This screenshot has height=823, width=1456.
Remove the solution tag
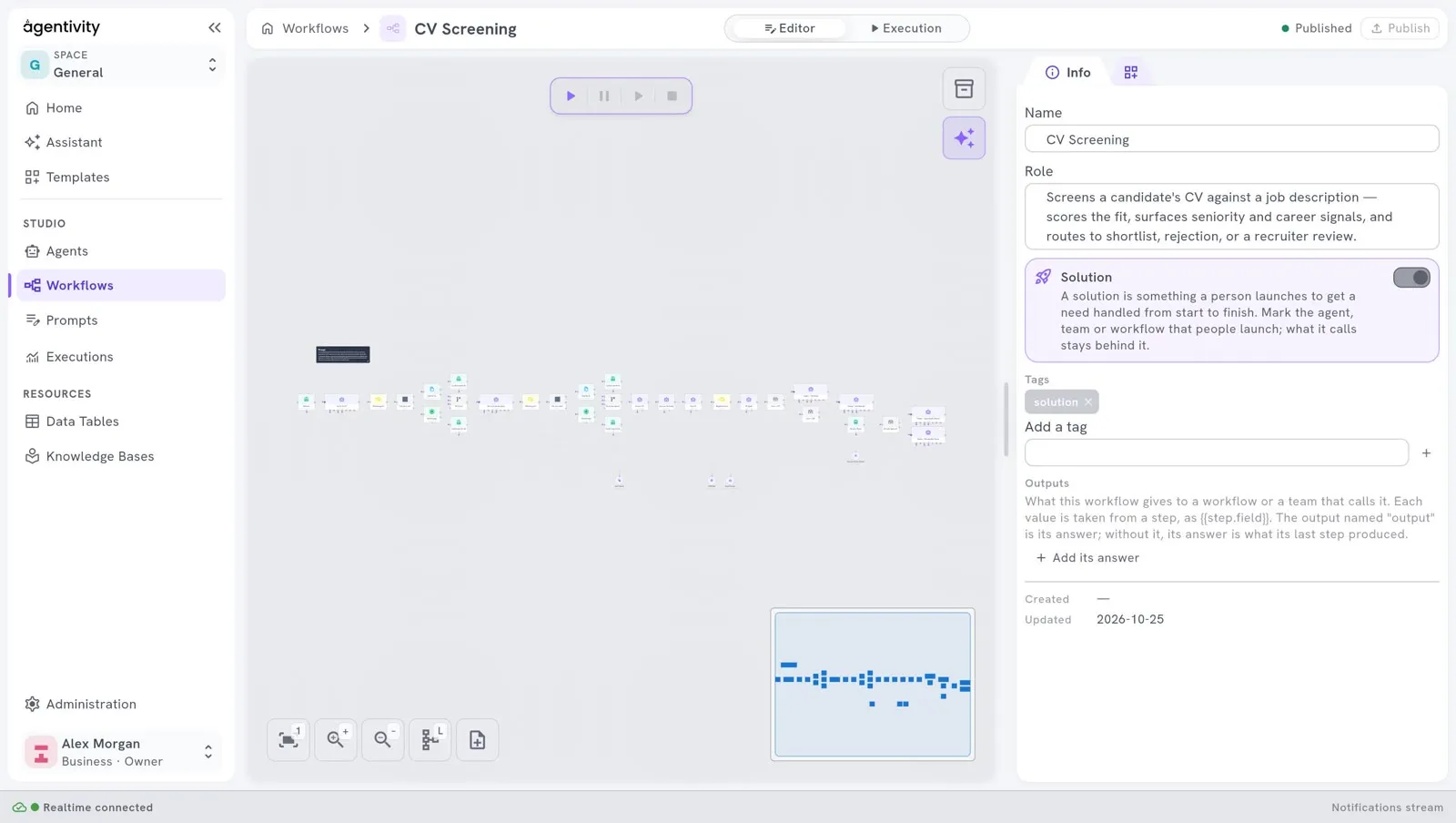[1087, 401]
